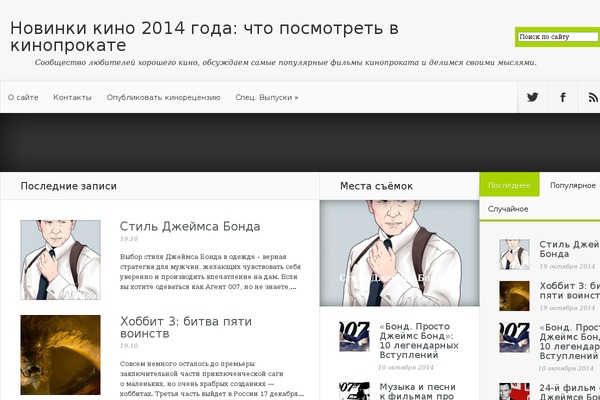The image size is (600, 400).
Task: Open '10 легендарных Вступлений' link in Места съёмок
Action: 419,341
